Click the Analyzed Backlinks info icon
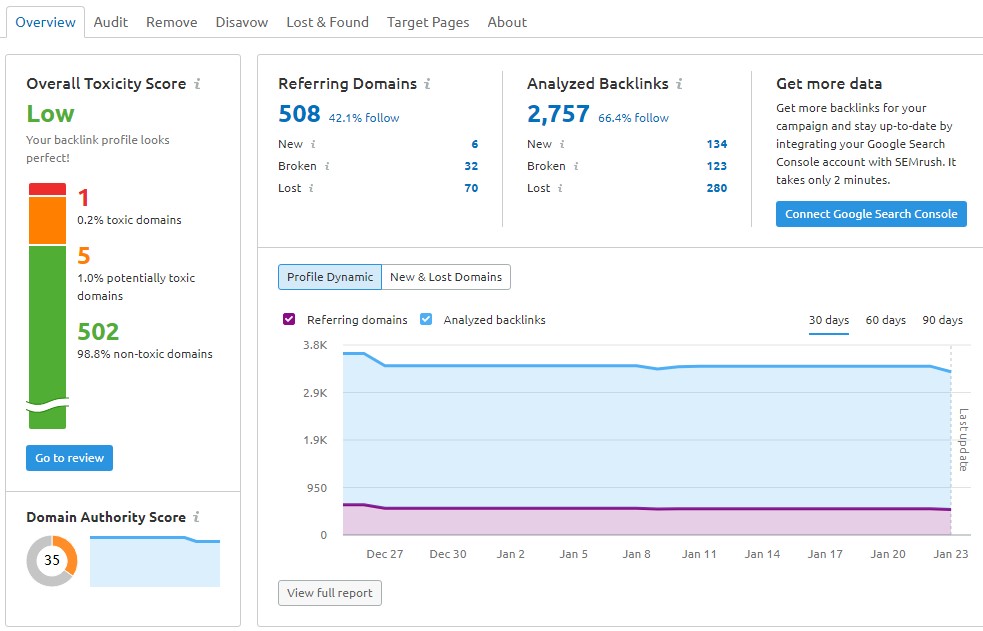This screenshot has width=983, height=631. (681, 83)
